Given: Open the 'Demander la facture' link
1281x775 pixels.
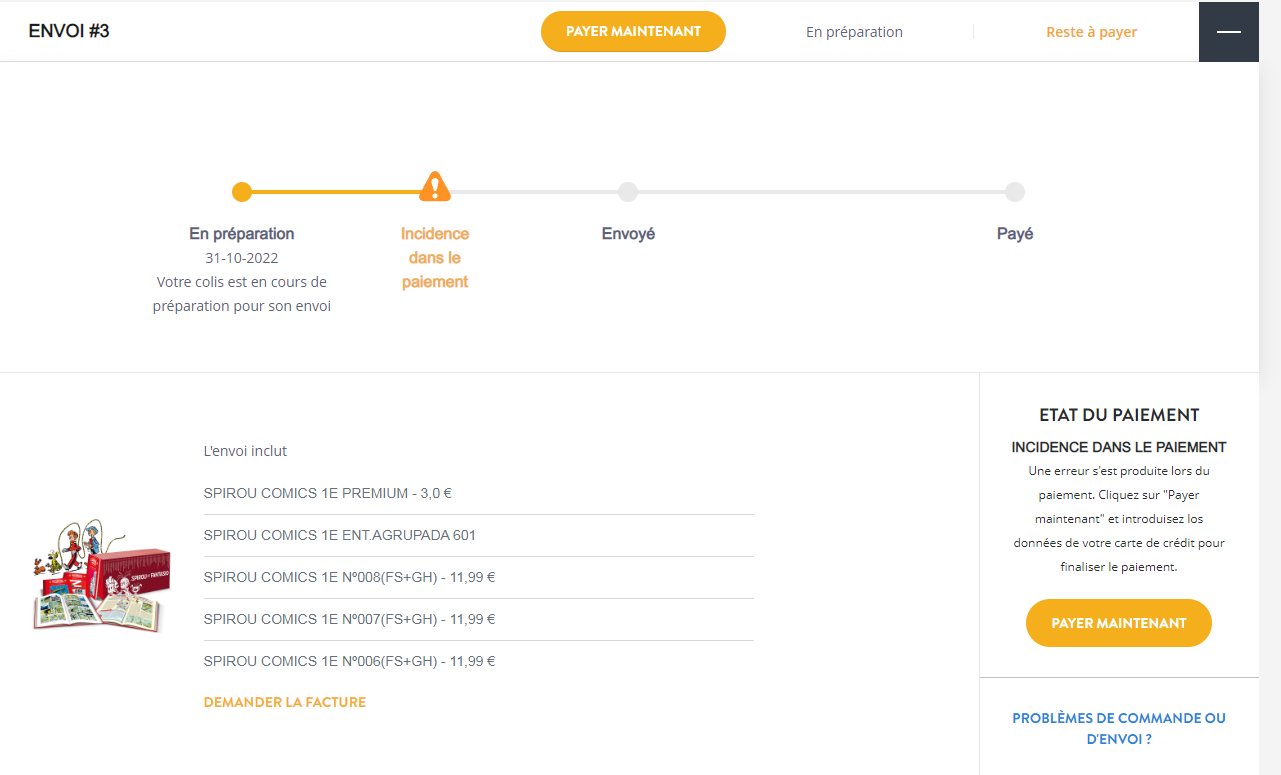Looking at the screenshot, I should tap(285, 702).
